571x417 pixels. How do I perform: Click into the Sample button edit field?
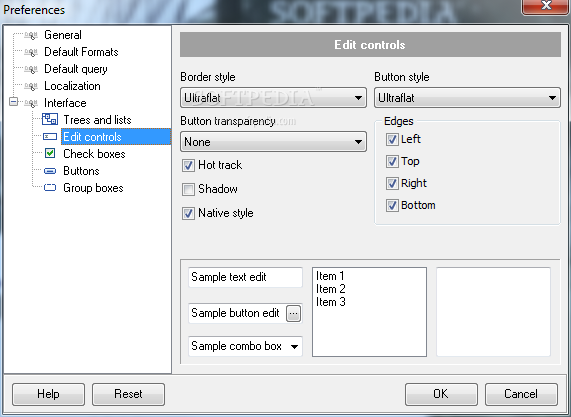[237, 314]
